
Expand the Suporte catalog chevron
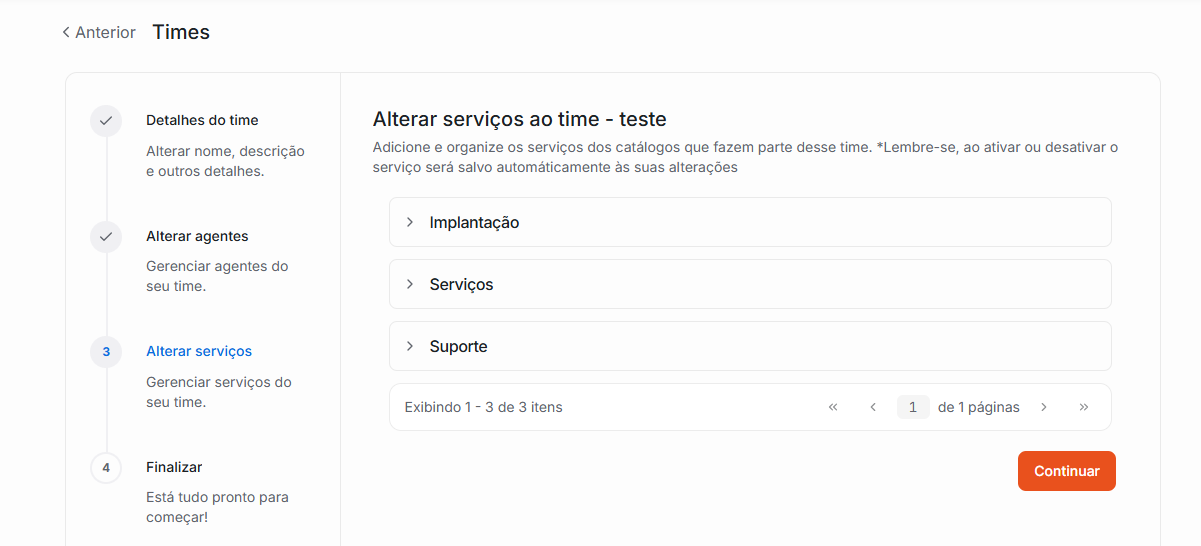[x=410, y=346]
